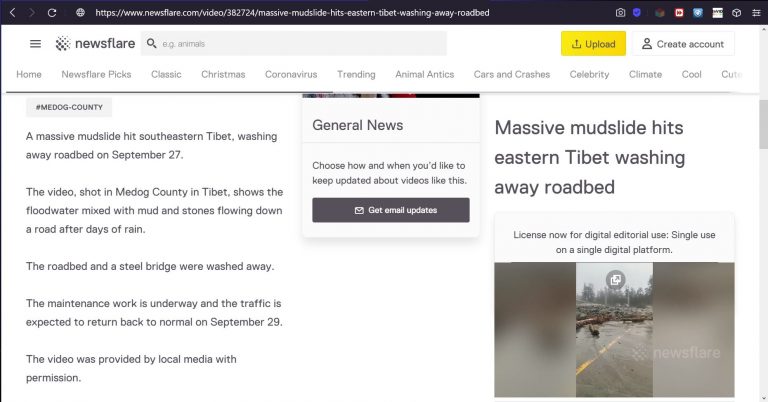The image size is (768, 402).
Task: Click the Upload button
Action: click(x=593, y=44)
